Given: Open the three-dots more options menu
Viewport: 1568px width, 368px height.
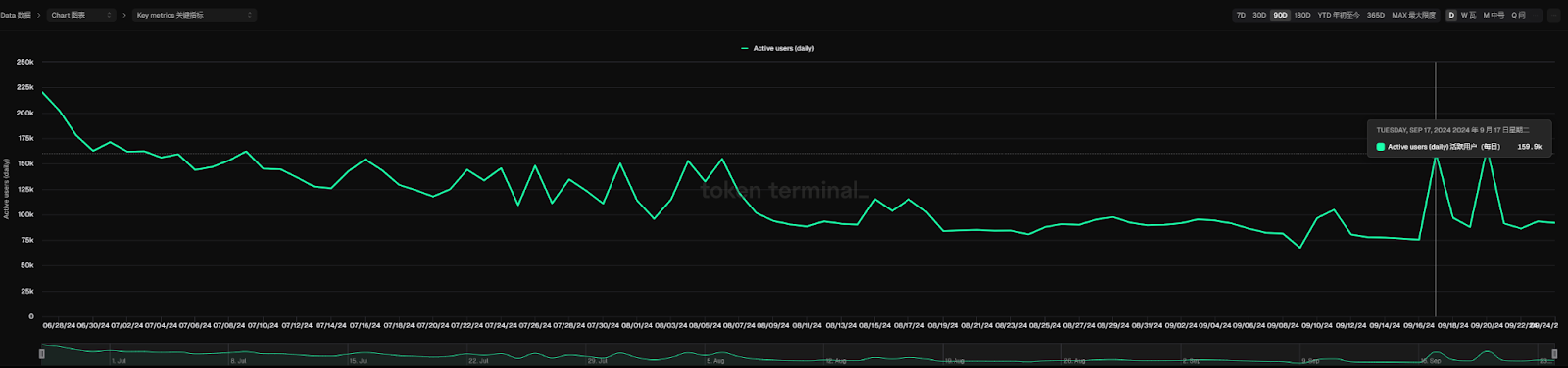Looking at the screenshot, I should (1553, 15).
